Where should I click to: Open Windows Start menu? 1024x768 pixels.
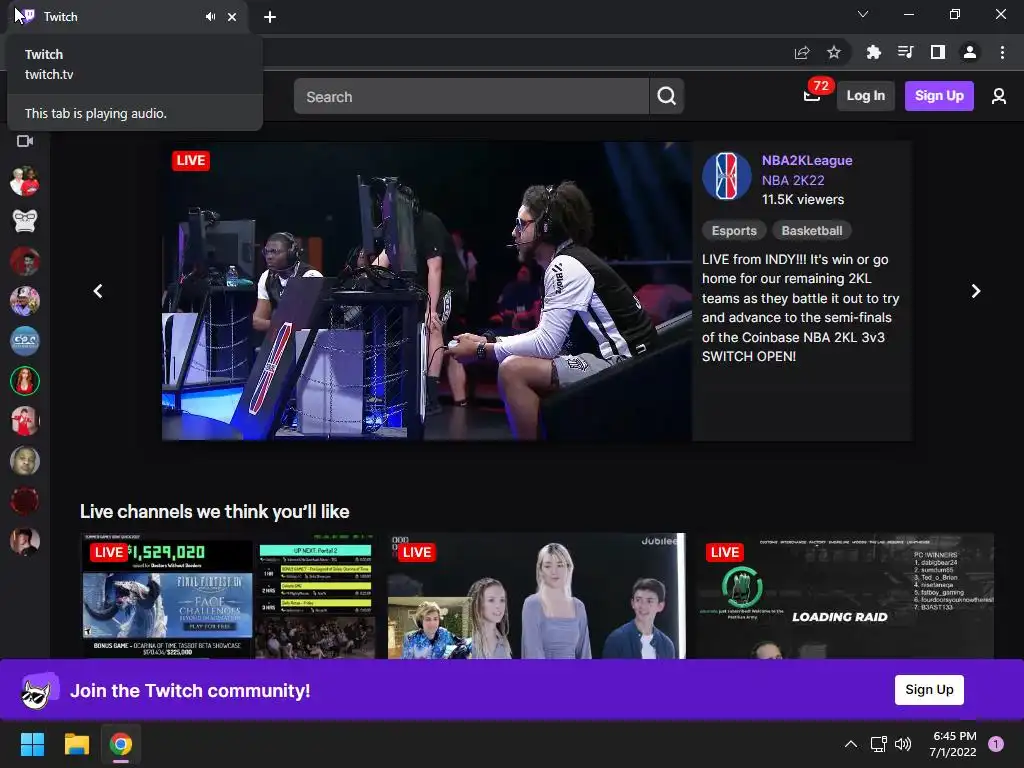(x=32, y=744)
